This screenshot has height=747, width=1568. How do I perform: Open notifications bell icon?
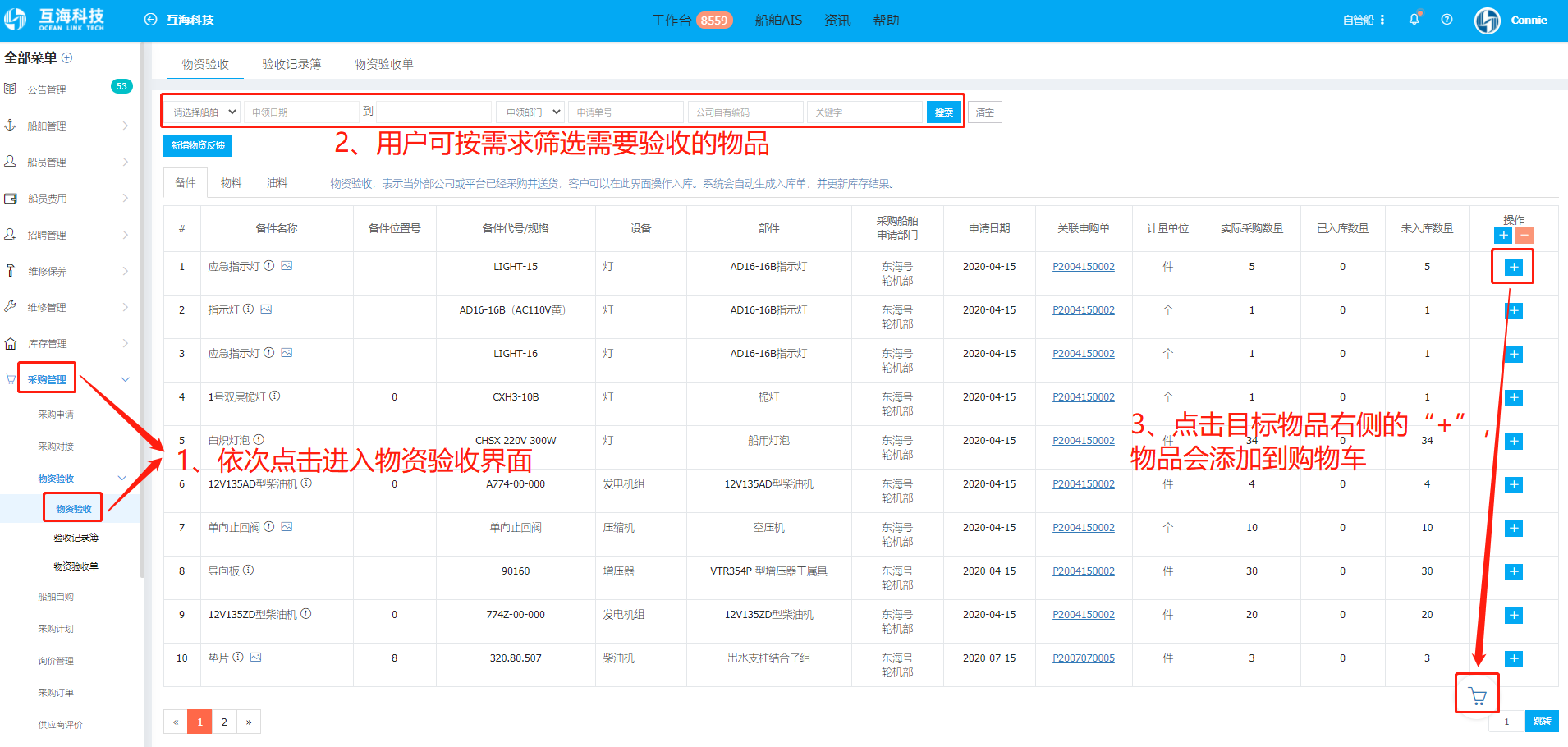point(1414,20)
